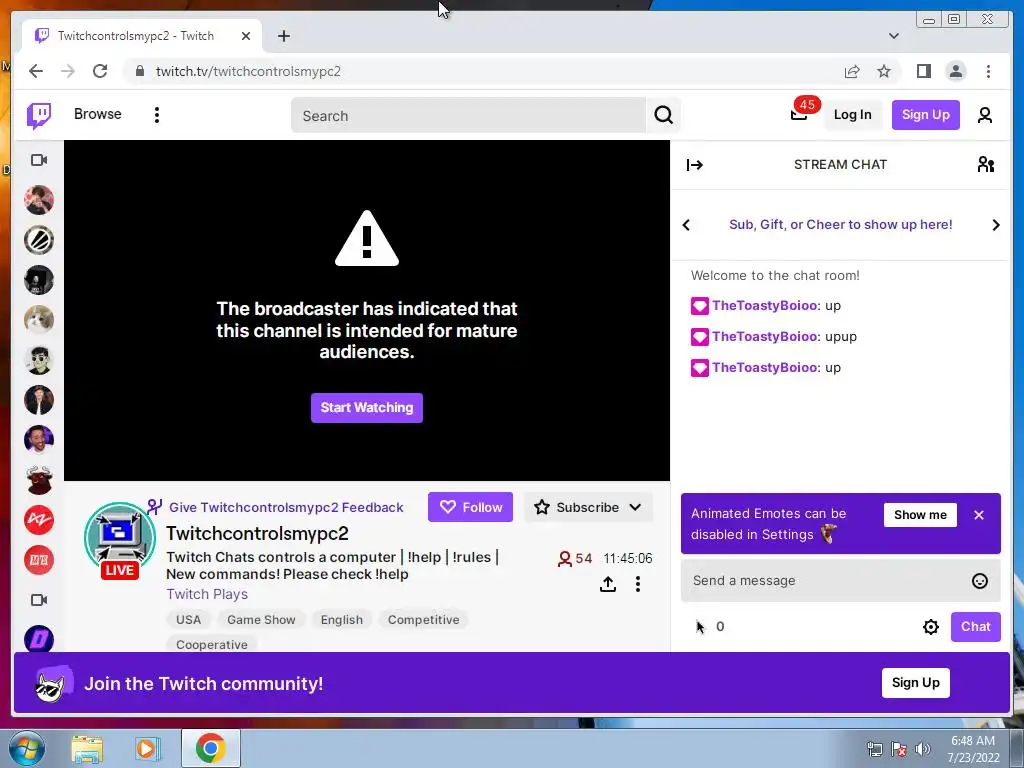Open the purple D avatar channel in sidebar

click(39, 639)
